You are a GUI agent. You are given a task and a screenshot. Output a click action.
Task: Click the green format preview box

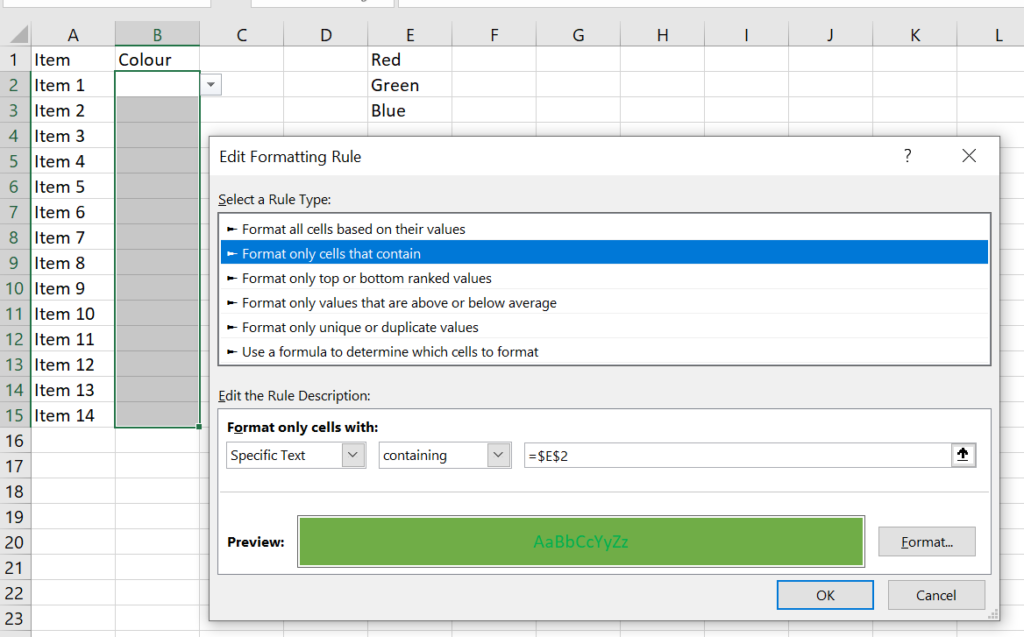point(580,542)
